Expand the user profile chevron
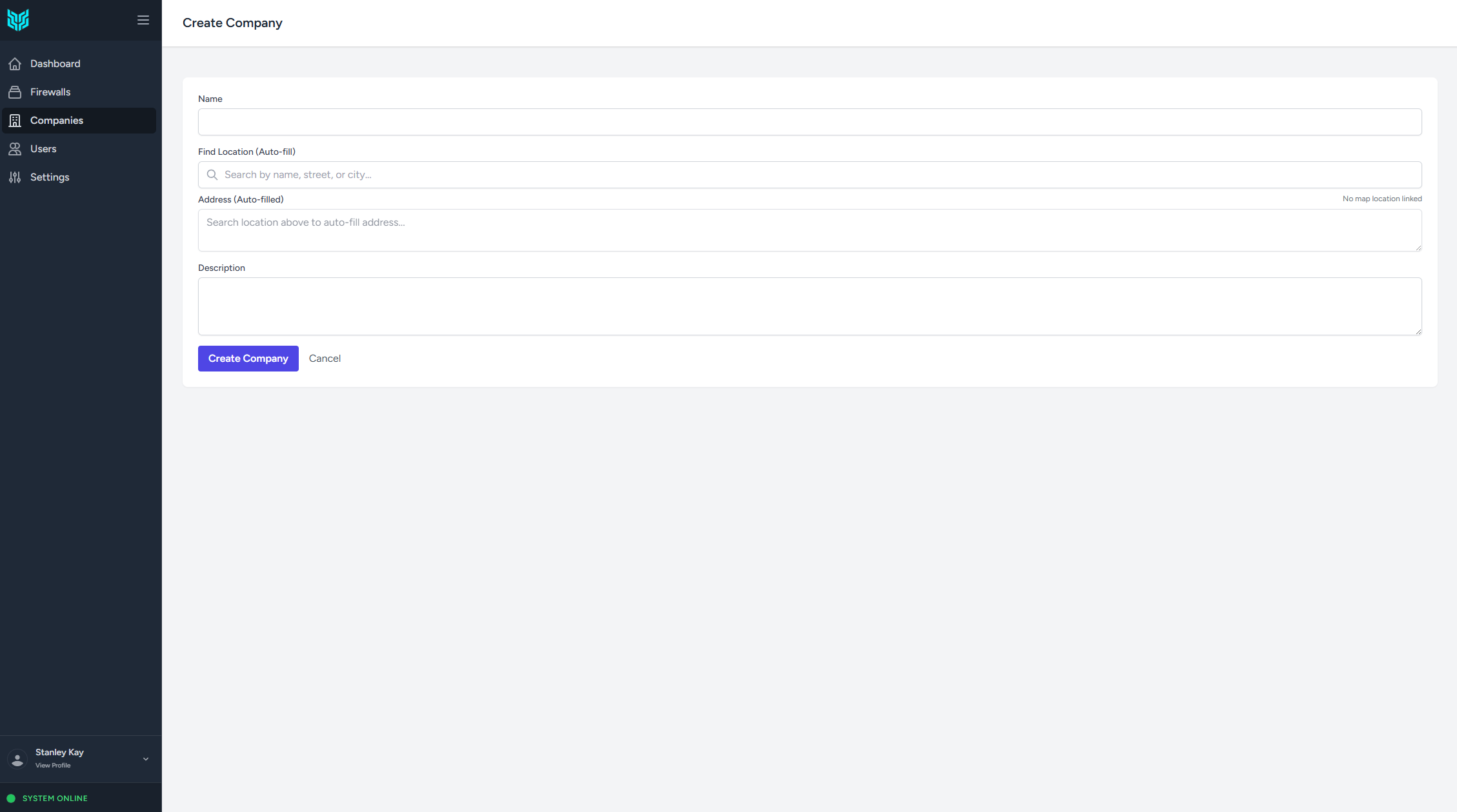 click(x=146, y=759)
